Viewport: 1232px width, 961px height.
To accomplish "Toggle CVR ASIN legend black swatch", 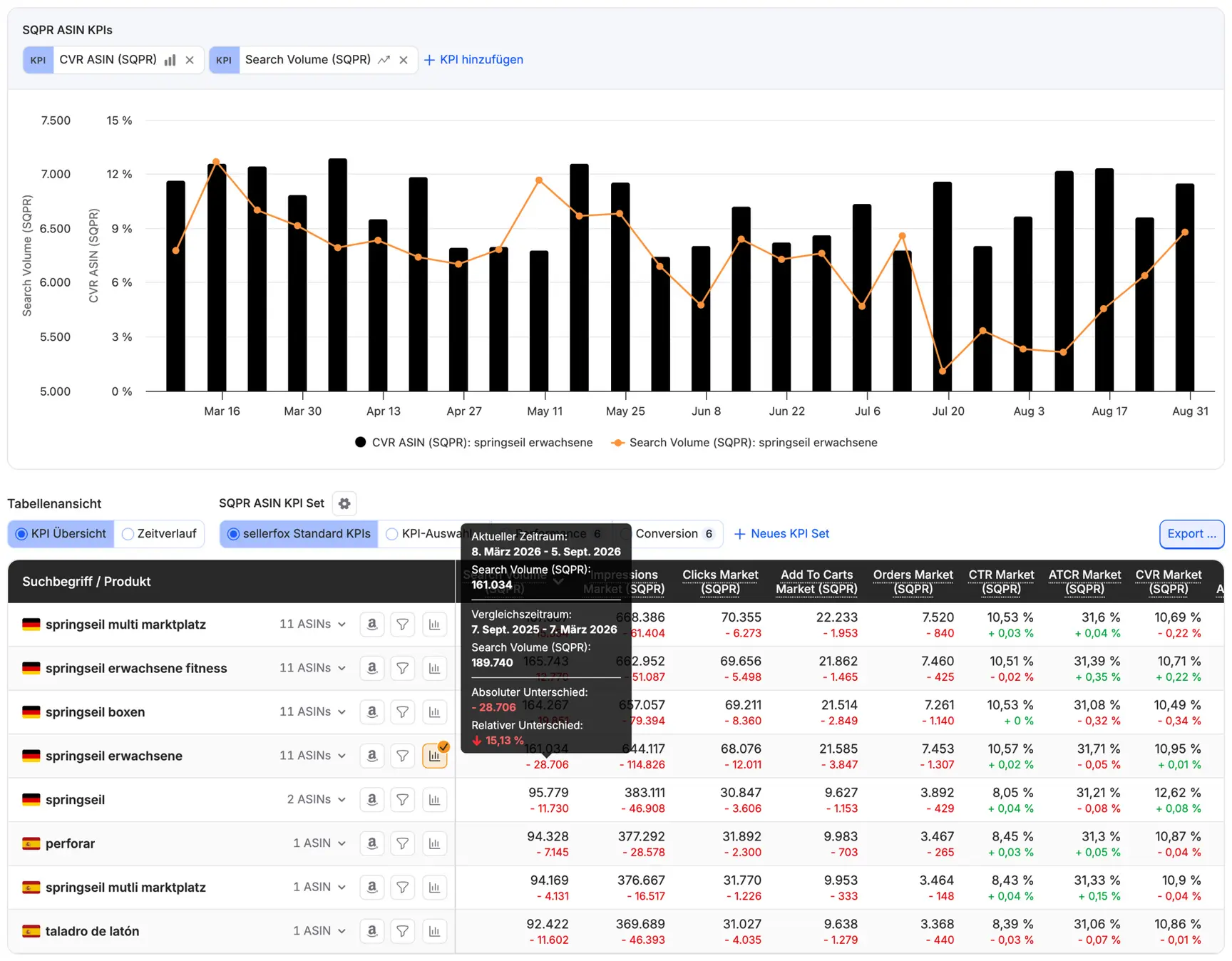I will 361,443.
